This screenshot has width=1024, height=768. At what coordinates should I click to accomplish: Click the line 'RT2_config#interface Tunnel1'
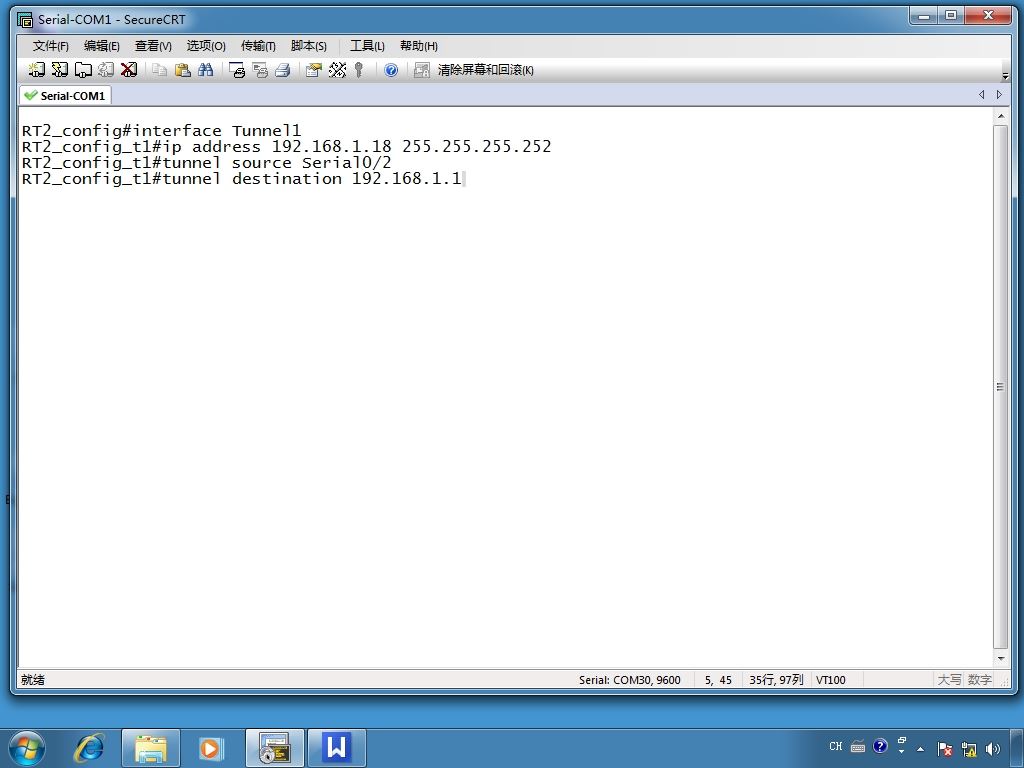click(161, 131)
